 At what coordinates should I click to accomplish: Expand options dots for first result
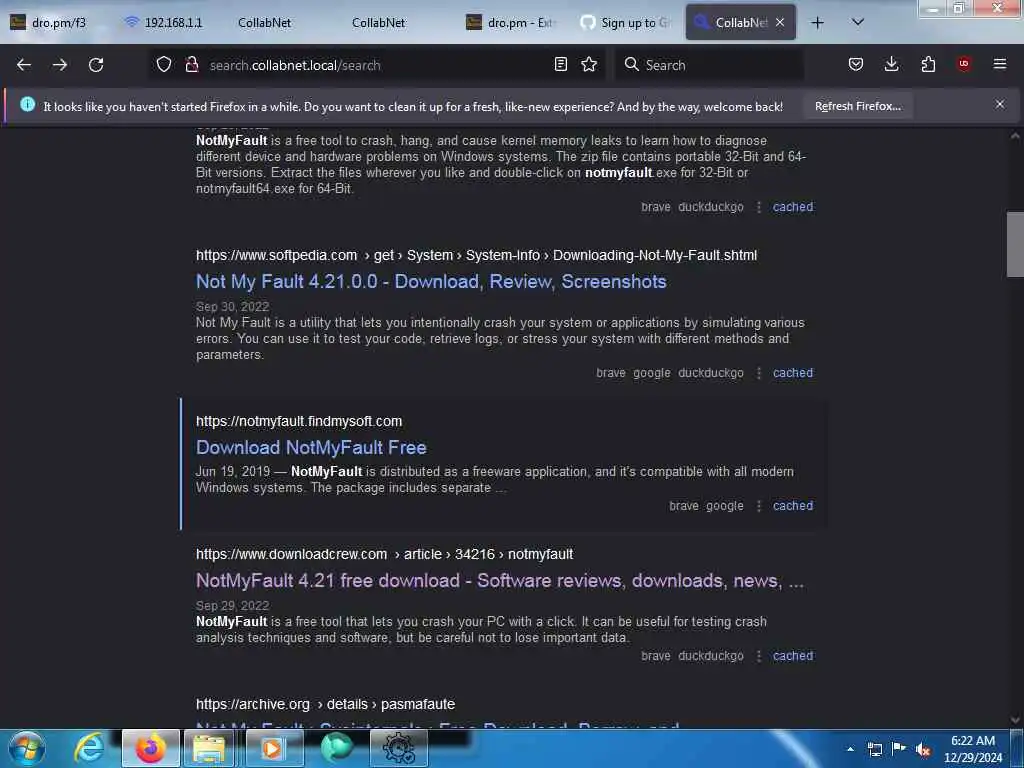(759, 207)
